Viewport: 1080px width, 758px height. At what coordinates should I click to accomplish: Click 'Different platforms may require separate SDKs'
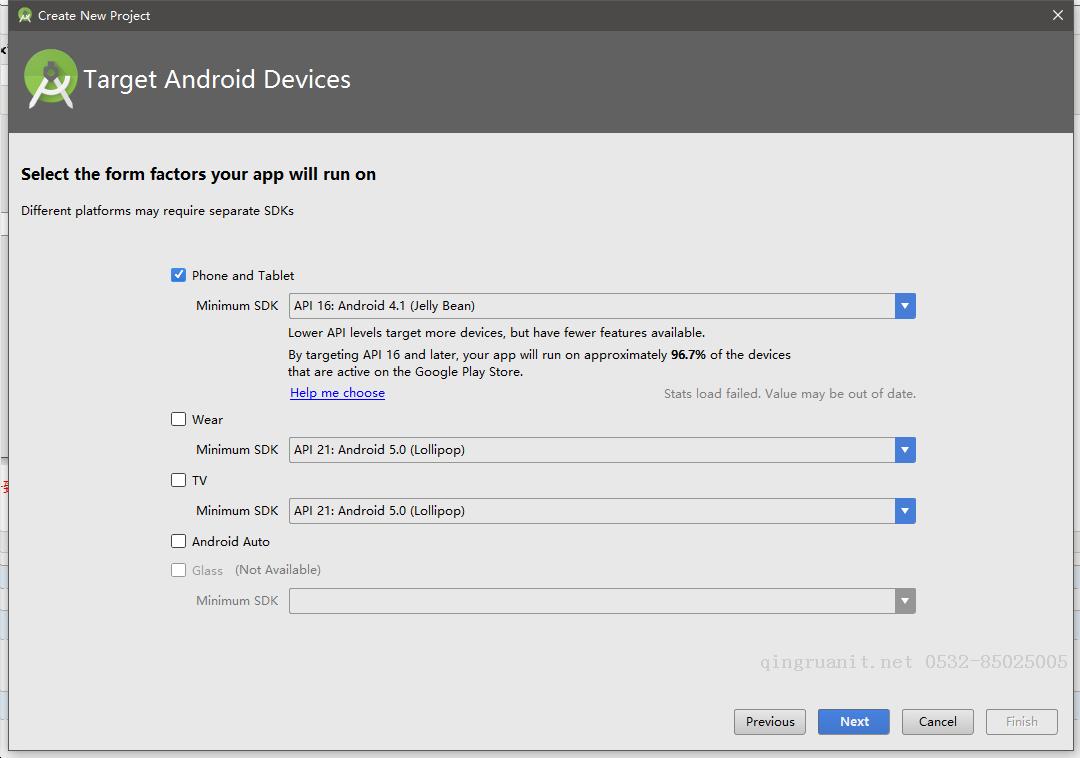[157, 211]
